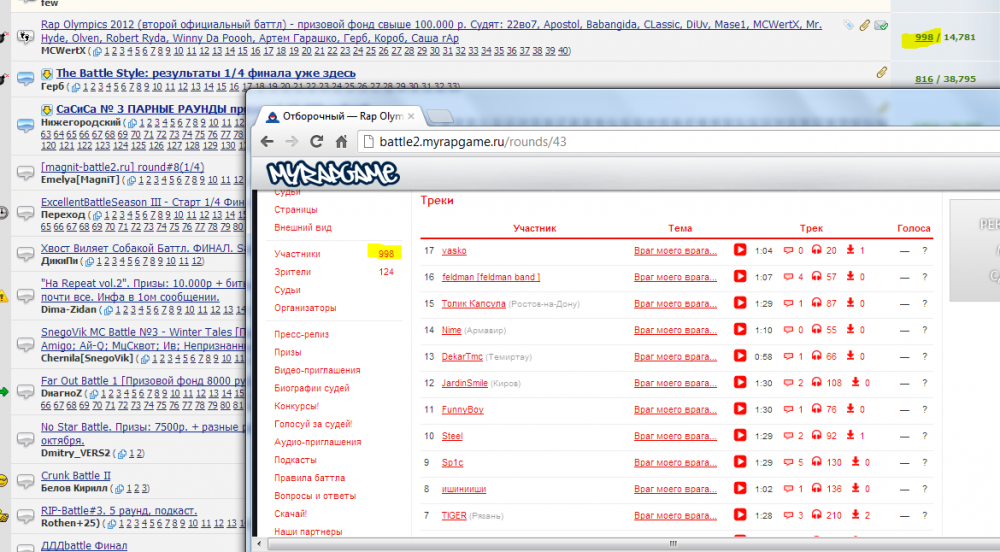Open a new browser tab
This screenshot has height=552, width=1000.
[x=439, y=116]
